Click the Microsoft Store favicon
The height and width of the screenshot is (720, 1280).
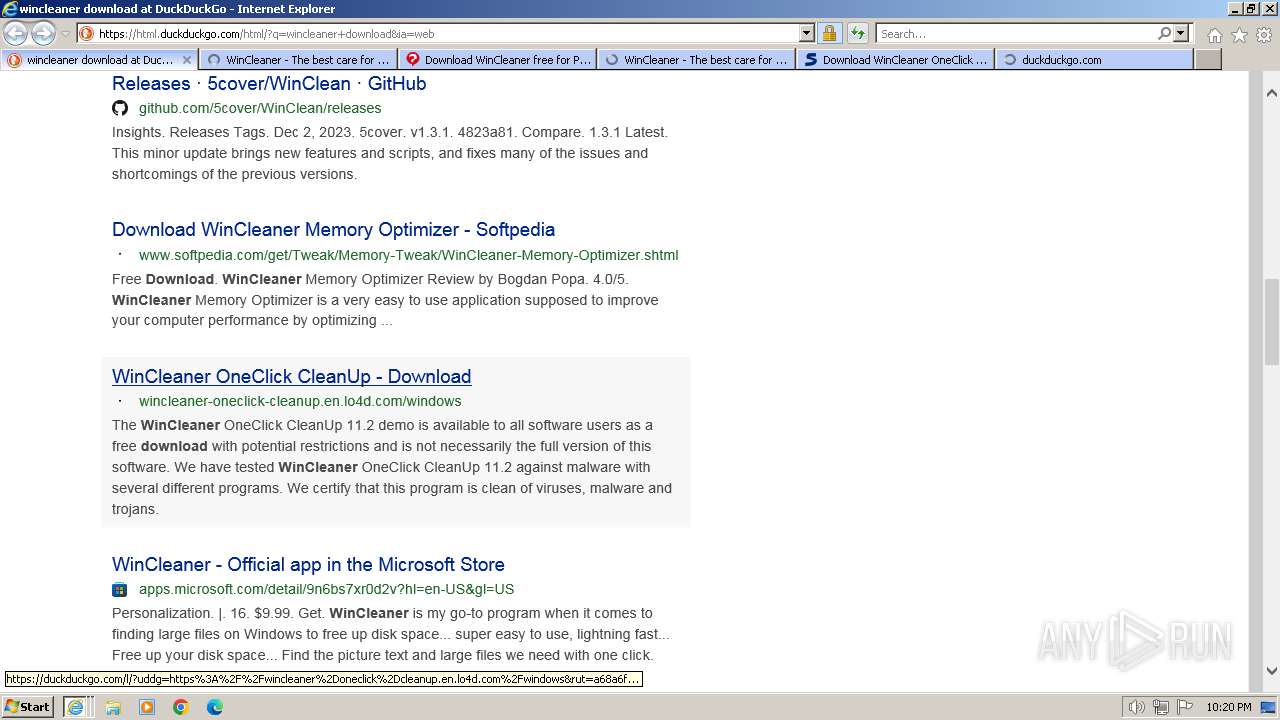pos(120,589)
